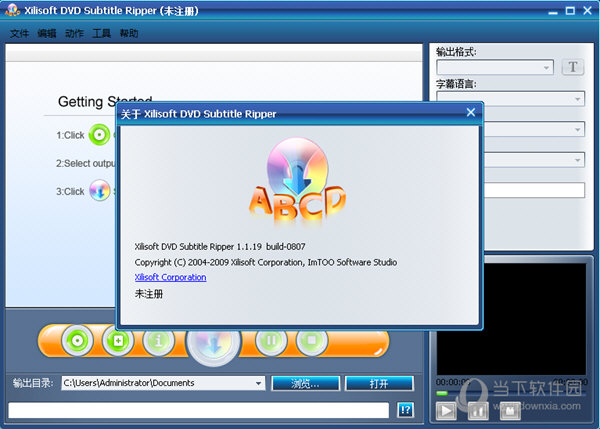The image size is (600, 429).
Task: Open the 工具 menu
Action: (x=101, y=34)
